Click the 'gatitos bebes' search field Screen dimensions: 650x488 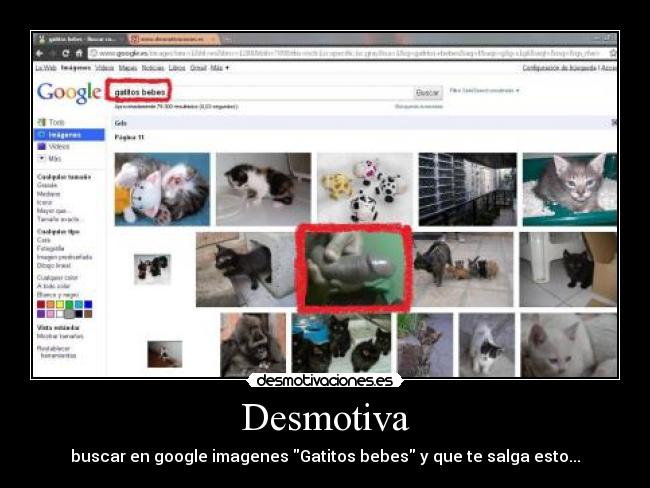tap(261, 92)
